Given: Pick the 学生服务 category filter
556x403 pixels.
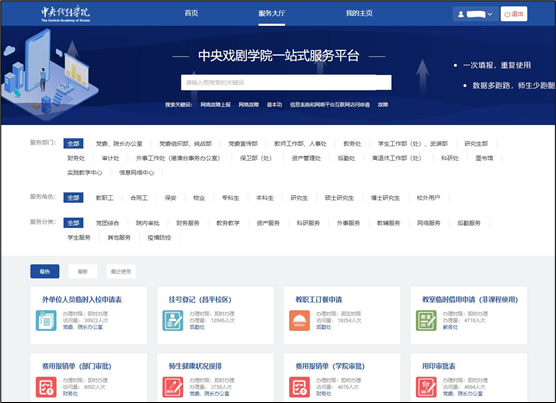Looking at the screenshot, I should pos(79,237).
